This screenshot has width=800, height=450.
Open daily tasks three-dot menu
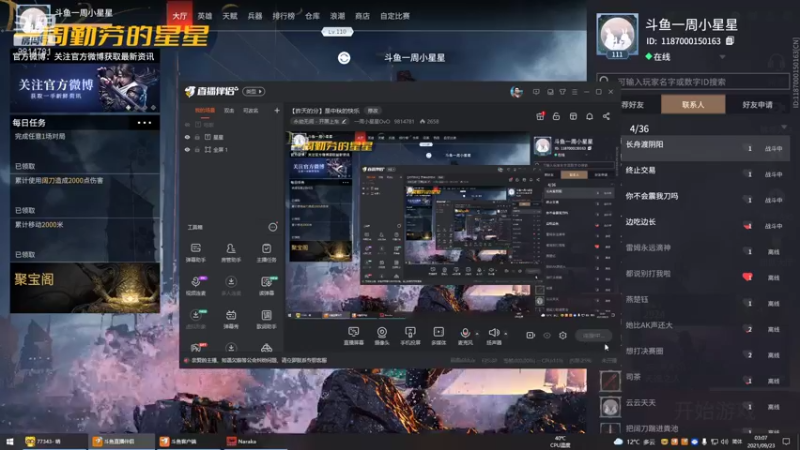click(144, 122)
